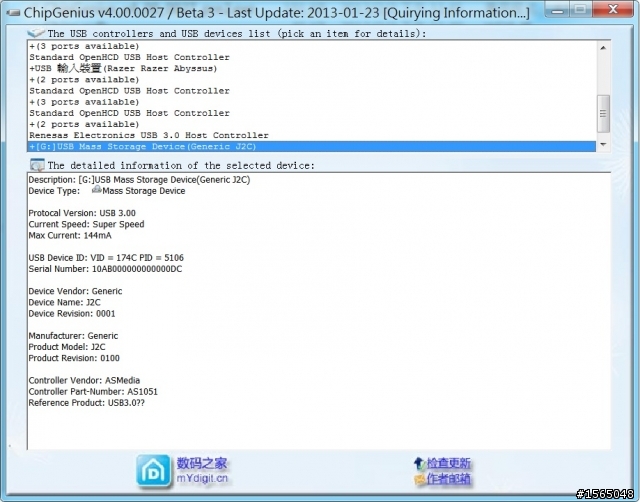Viewport: 640px width, 502px height.
Task: Click the Device Revision 0001 line
Action: click(72, 314)
